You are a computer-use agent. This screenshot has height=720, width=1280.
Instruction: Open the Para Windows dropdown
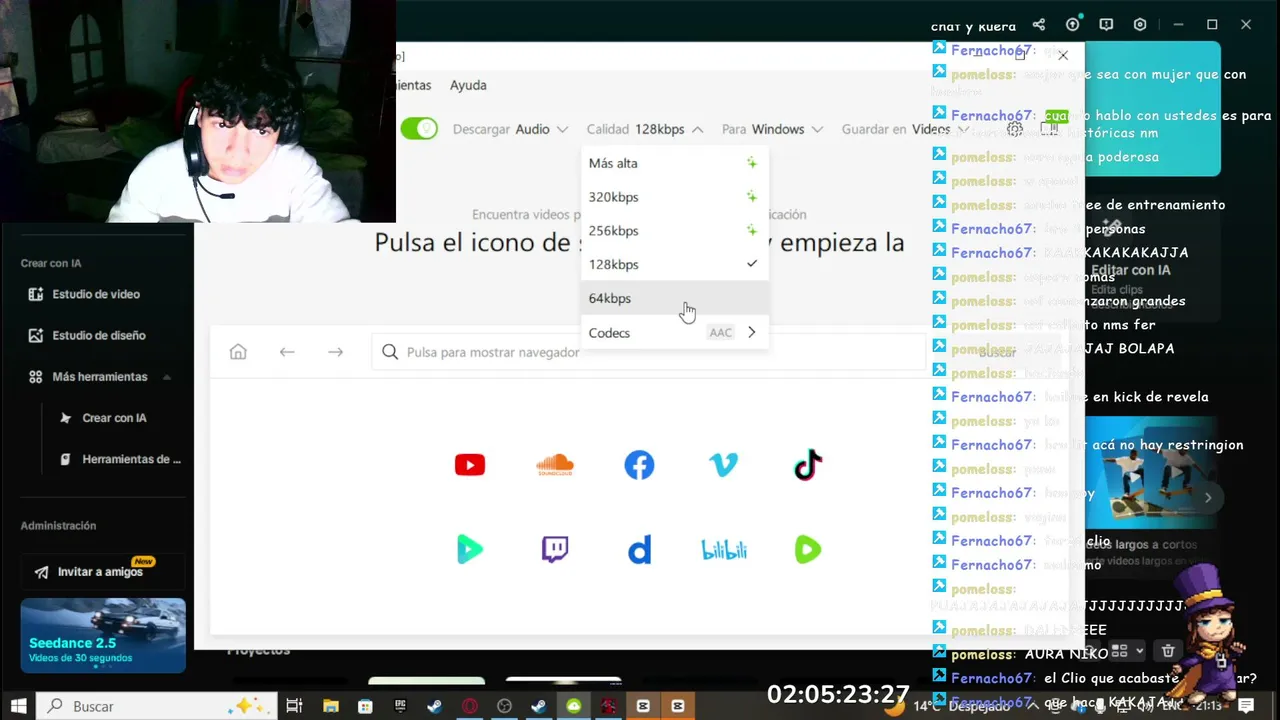(772, 129)
